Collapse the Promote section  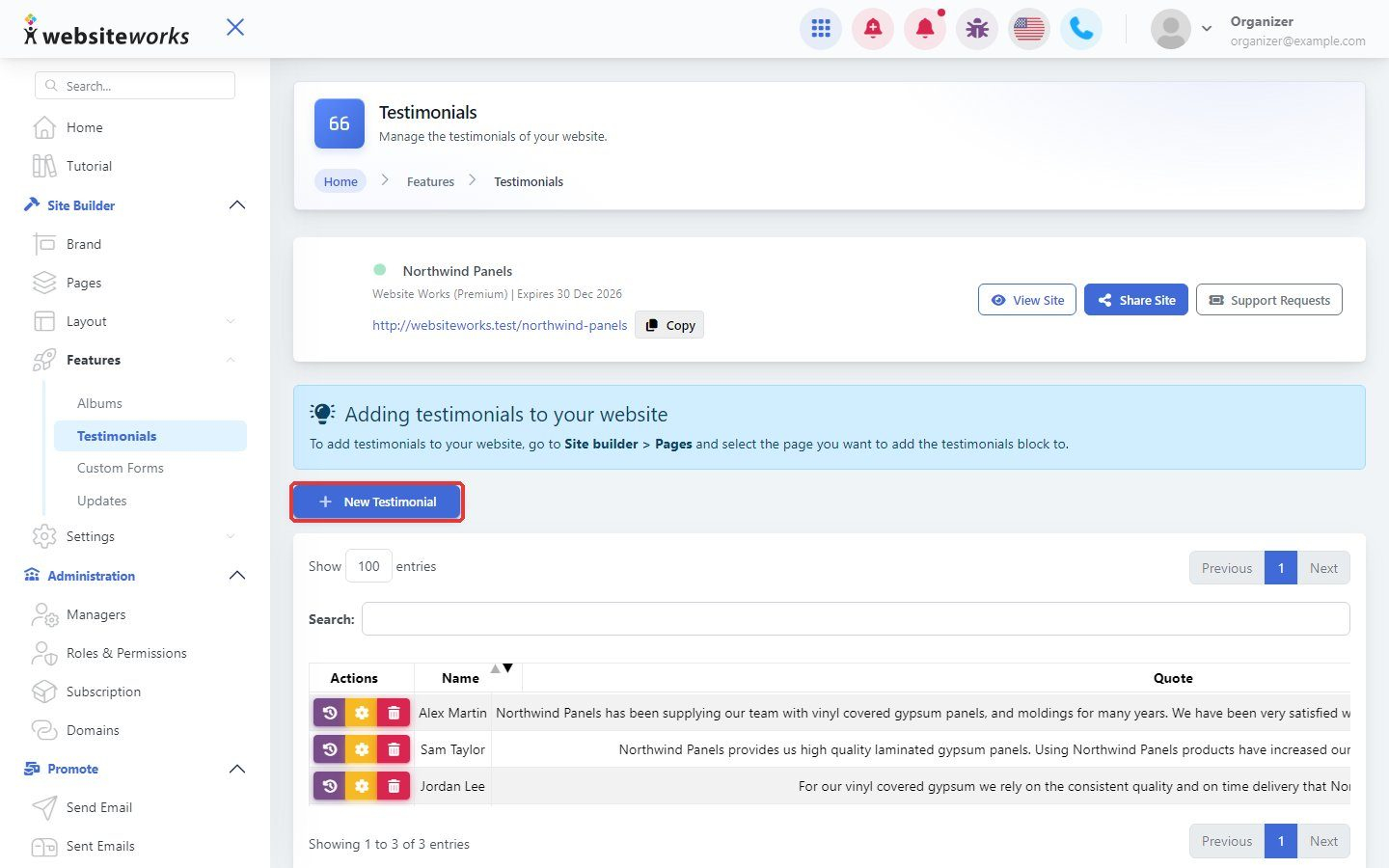pos(237,769)
